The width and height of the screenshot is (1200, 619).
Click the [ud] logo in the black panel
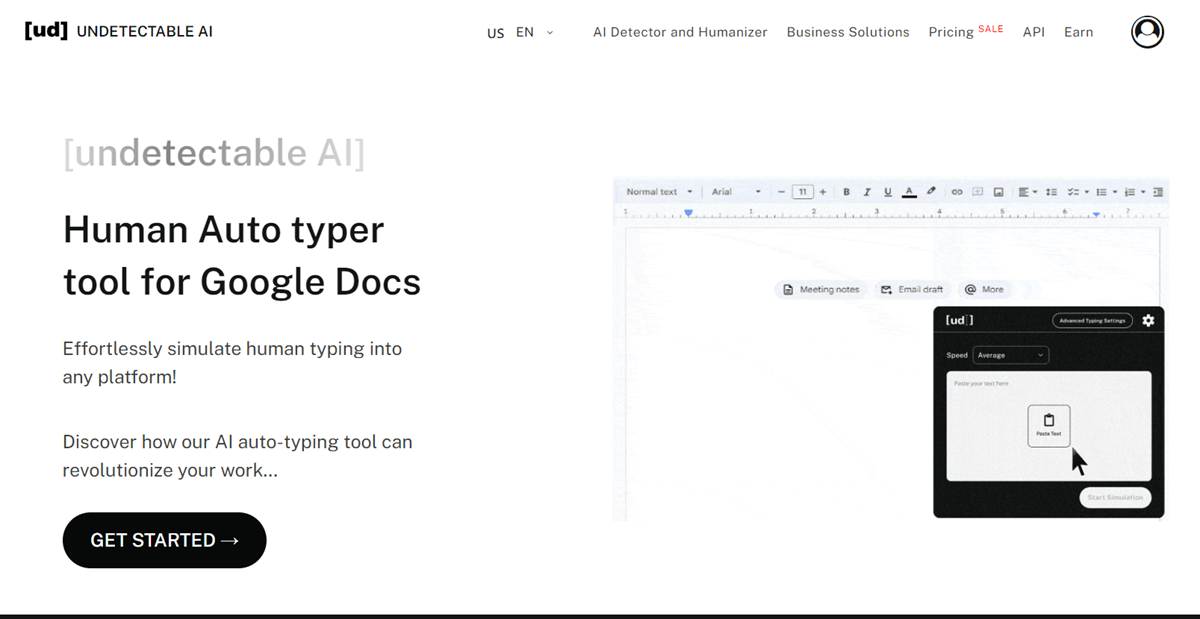959,320
